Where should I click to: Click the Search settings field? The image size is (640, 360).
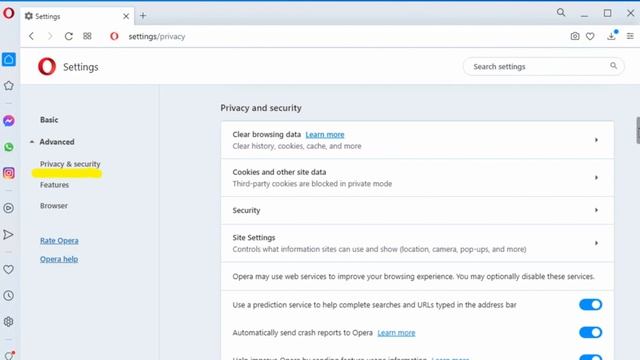[x=543, y=67]
